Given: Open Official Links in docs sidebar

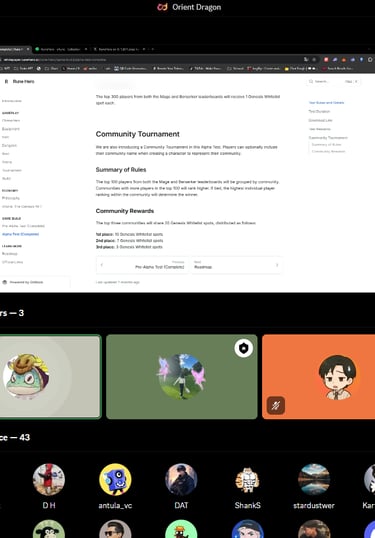Looking at the screenshot, I should point(12,262).
